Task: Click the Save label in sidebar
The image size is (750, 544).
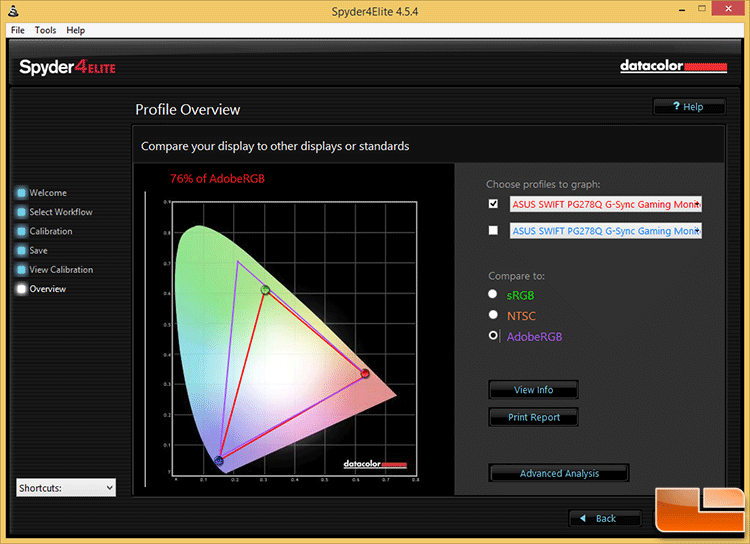Action: tap(38, 250)
